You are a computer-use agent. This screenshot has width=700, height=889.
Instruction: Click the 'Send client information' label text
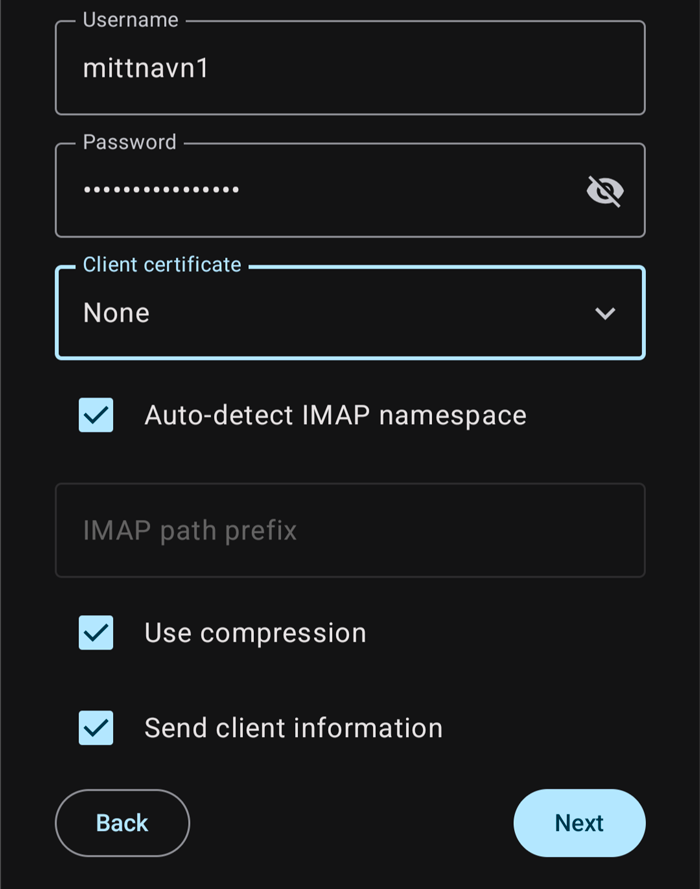(294, 728)
